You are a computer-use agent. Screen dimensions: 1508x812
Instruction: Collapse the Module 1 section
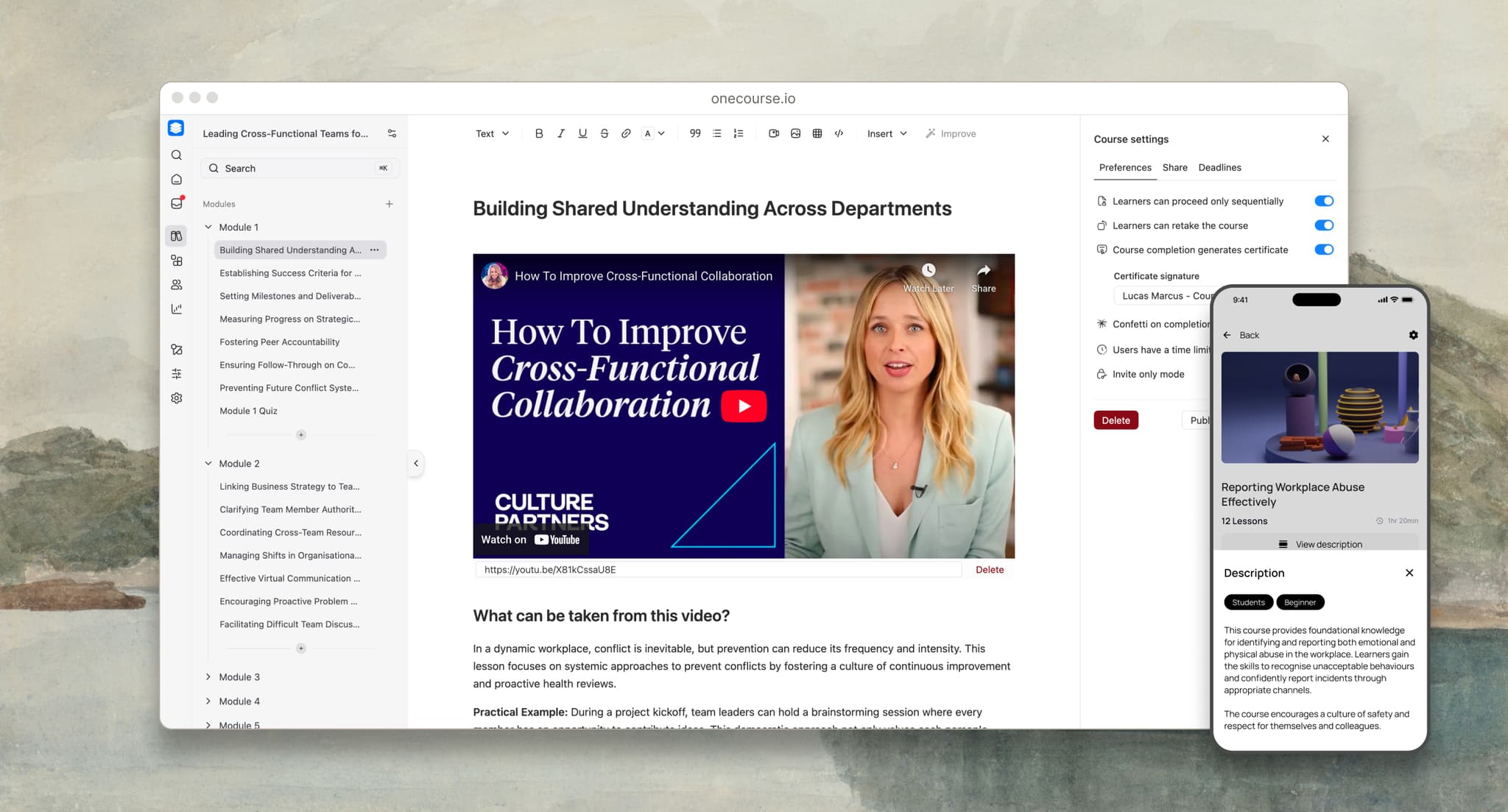[x=208, y=227]
